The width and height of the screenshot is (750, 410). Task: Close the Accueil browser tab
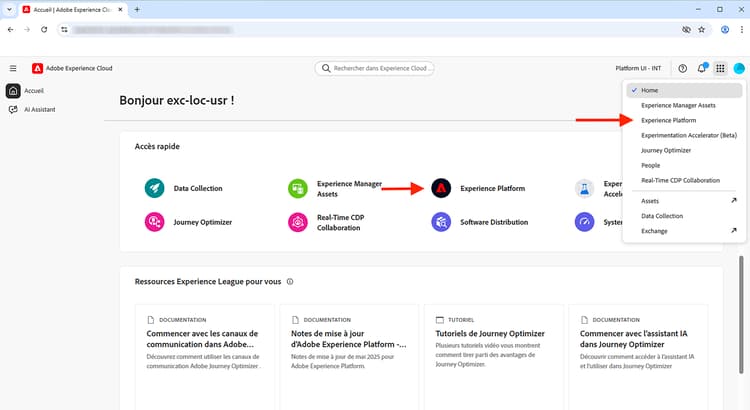(x=121, y=9)
